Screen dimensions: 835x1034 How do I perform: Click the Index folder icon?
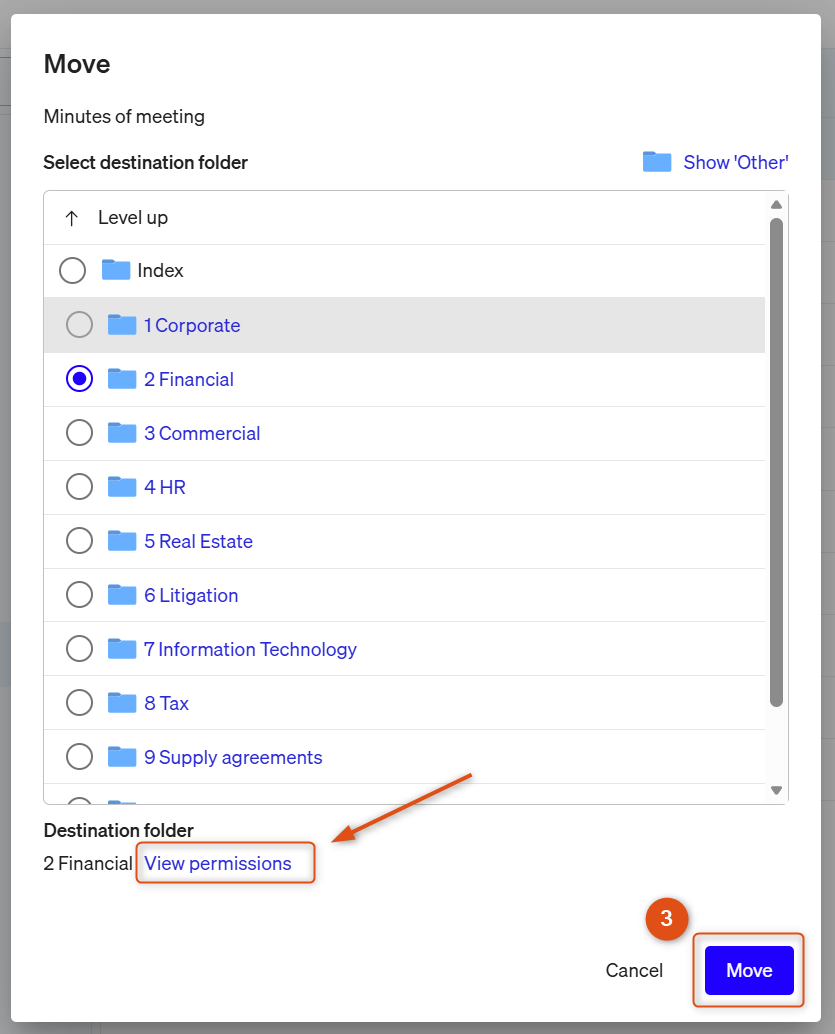(x=116, y=270)
